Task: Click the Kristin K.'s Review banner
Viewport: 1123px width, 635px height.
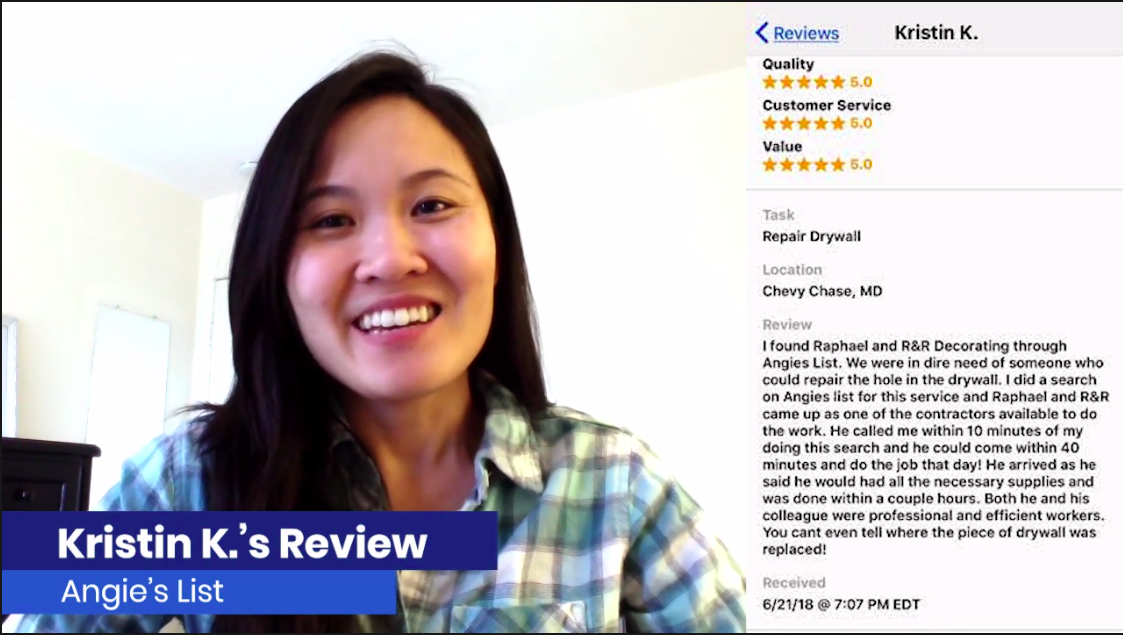Action: [x=249, y=541]
